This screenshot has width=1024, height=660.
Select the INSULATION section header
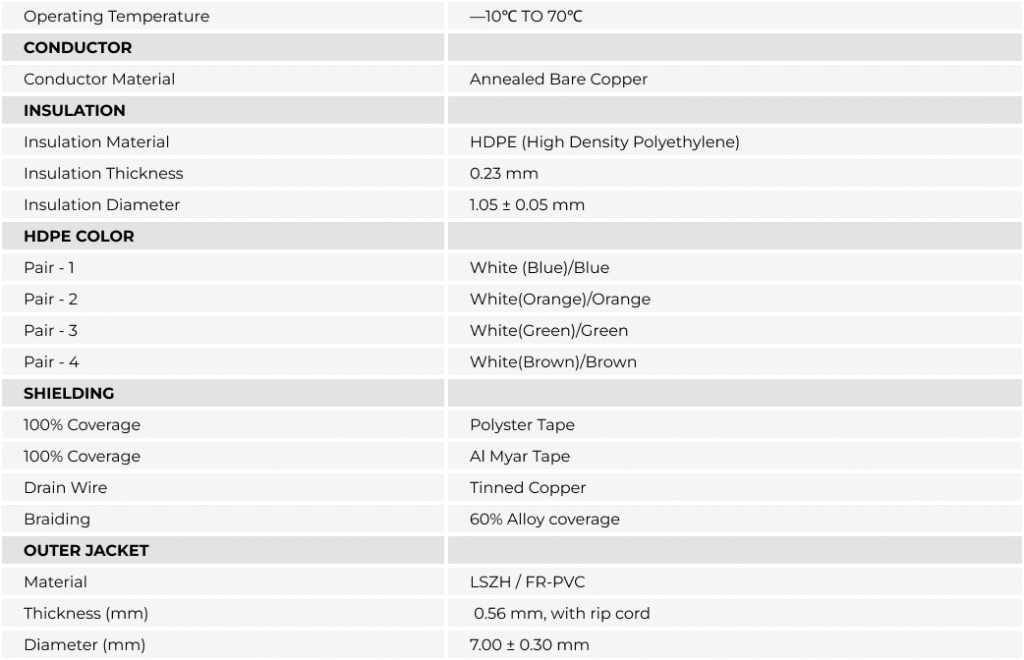74,110
